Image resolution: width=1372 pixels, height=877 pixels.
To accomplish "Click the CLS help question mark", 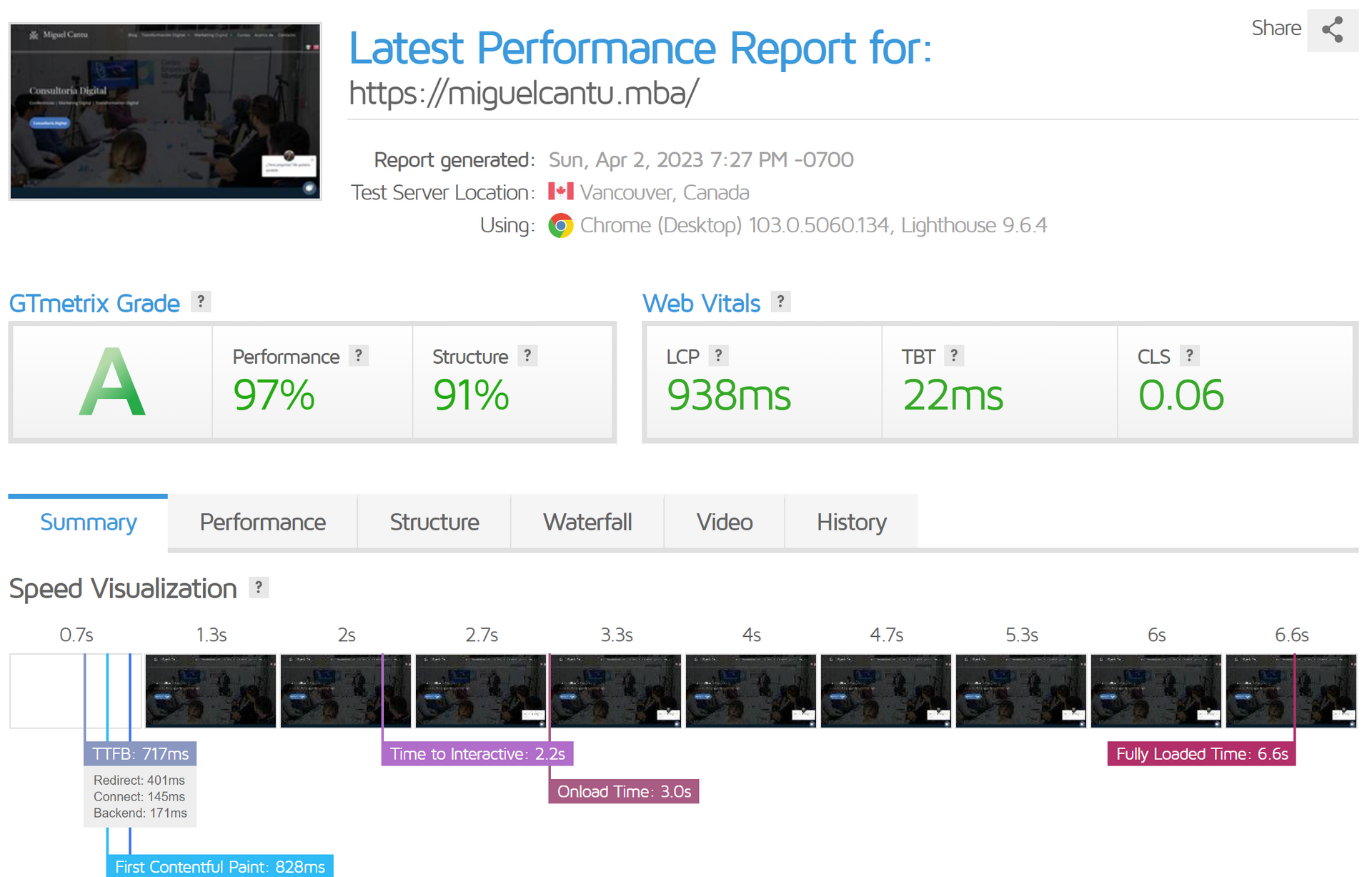I will [1189, 355].
